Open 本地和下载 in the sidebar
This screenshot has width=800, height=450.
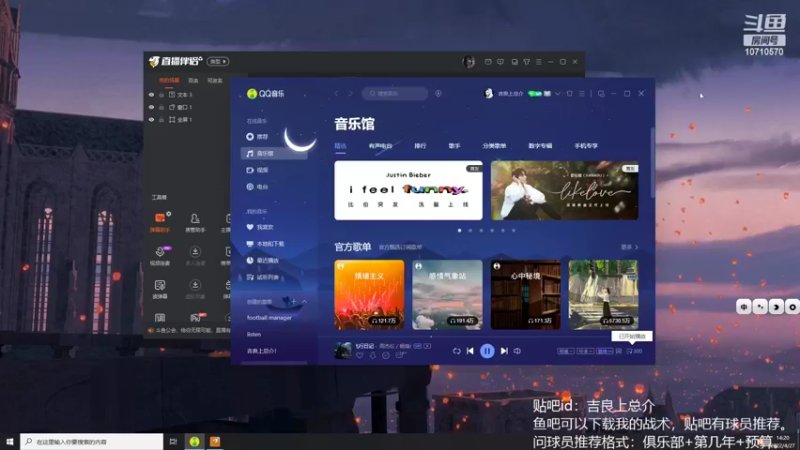274,244
